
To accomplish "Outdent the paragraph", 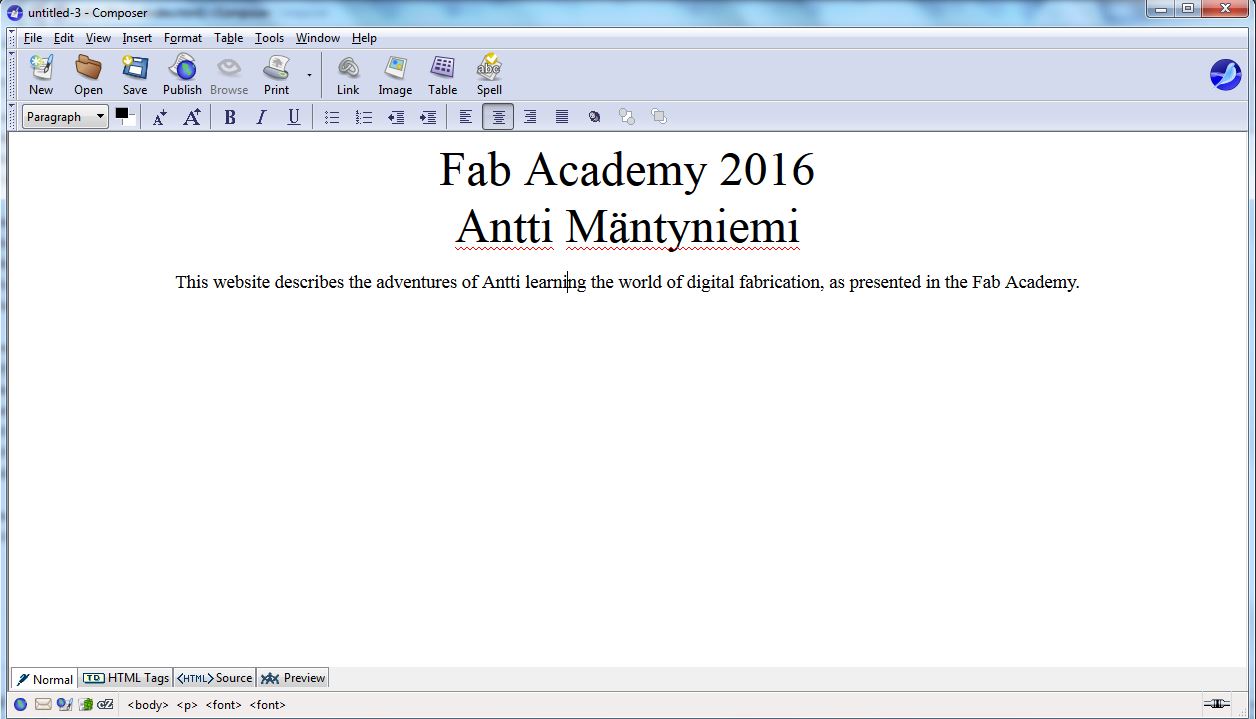I will coord(396,117).
